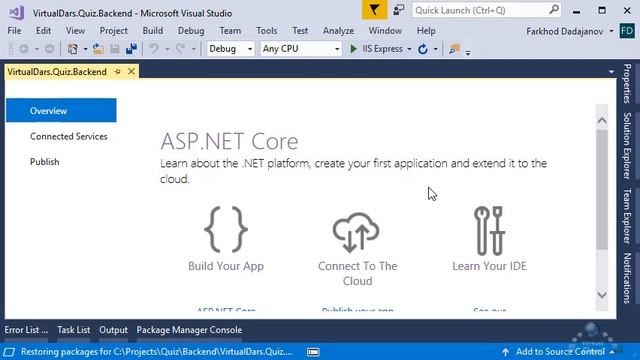This screenshot has width=640, height=360.
Task: Open the Debug menu
Action: 191,31
